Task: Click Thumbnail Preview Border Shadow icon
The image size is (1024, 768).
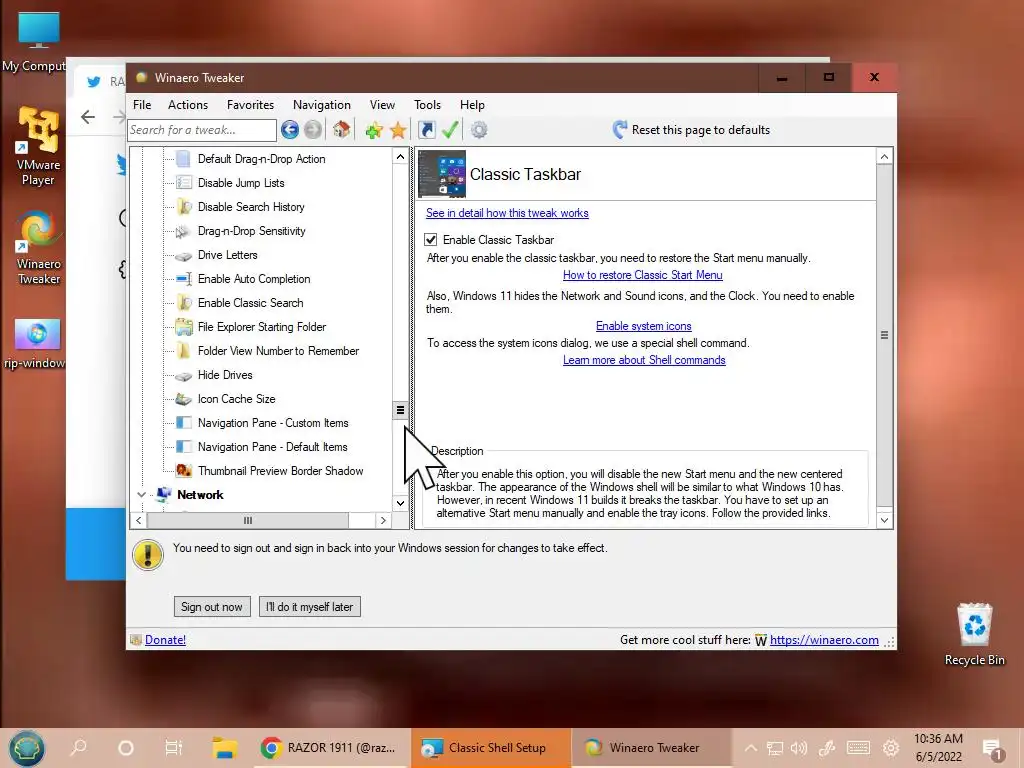Action: pos(184,471)
